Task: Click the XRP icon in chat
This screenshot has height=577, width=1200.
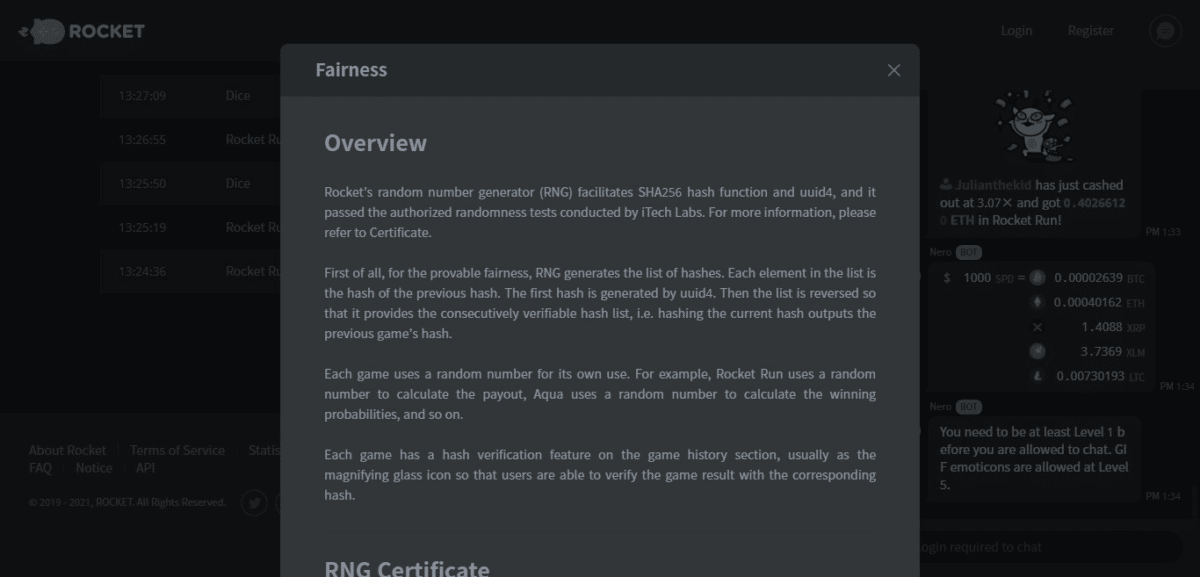Action: [x=1037, y=327]
